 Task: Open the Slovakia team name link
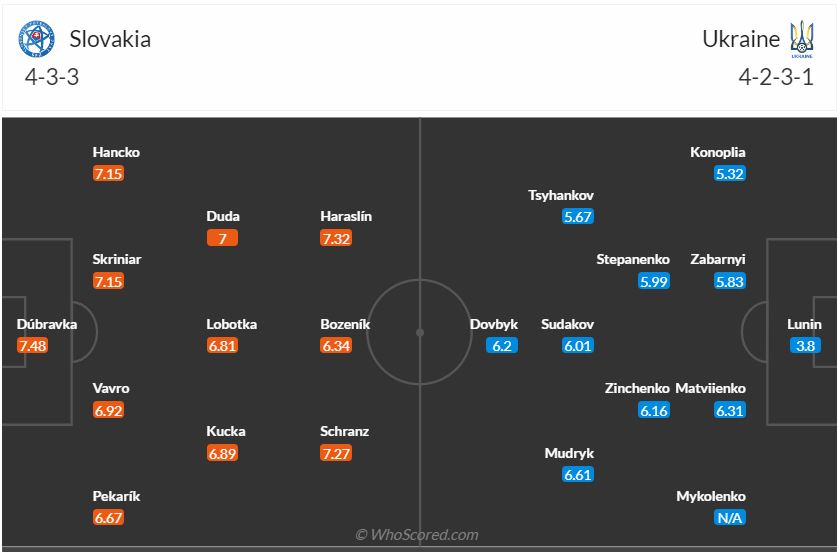[x=110, y=40]
